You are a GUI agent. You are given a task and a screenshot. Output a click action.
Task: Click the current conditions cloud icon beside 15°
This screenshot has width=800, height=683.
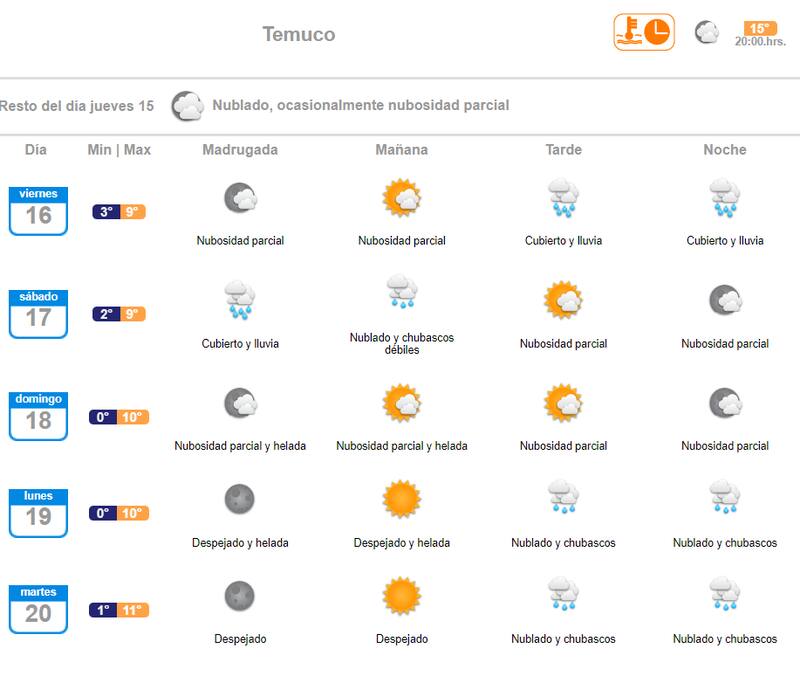pyautogui.click(x=707, y=32)
